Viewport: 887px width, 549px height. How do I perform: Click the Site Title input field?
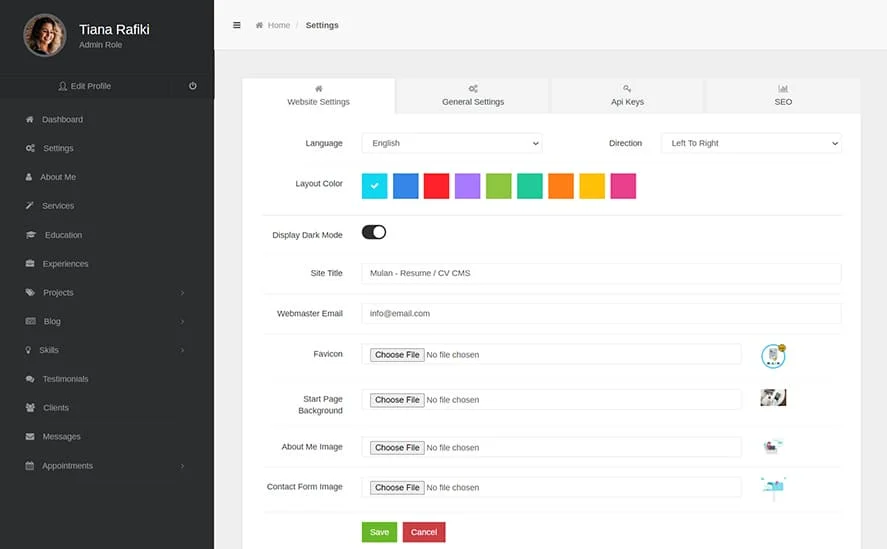(601, 273)
